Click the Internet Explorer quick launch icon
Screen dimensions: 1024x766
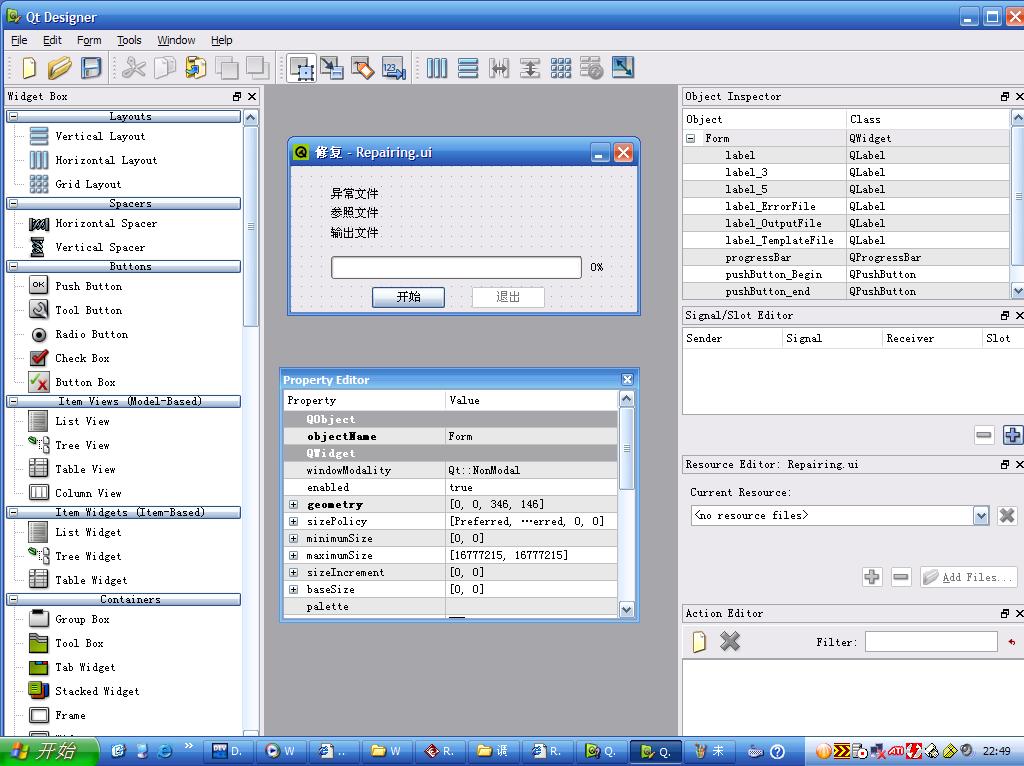click(165, 752)
